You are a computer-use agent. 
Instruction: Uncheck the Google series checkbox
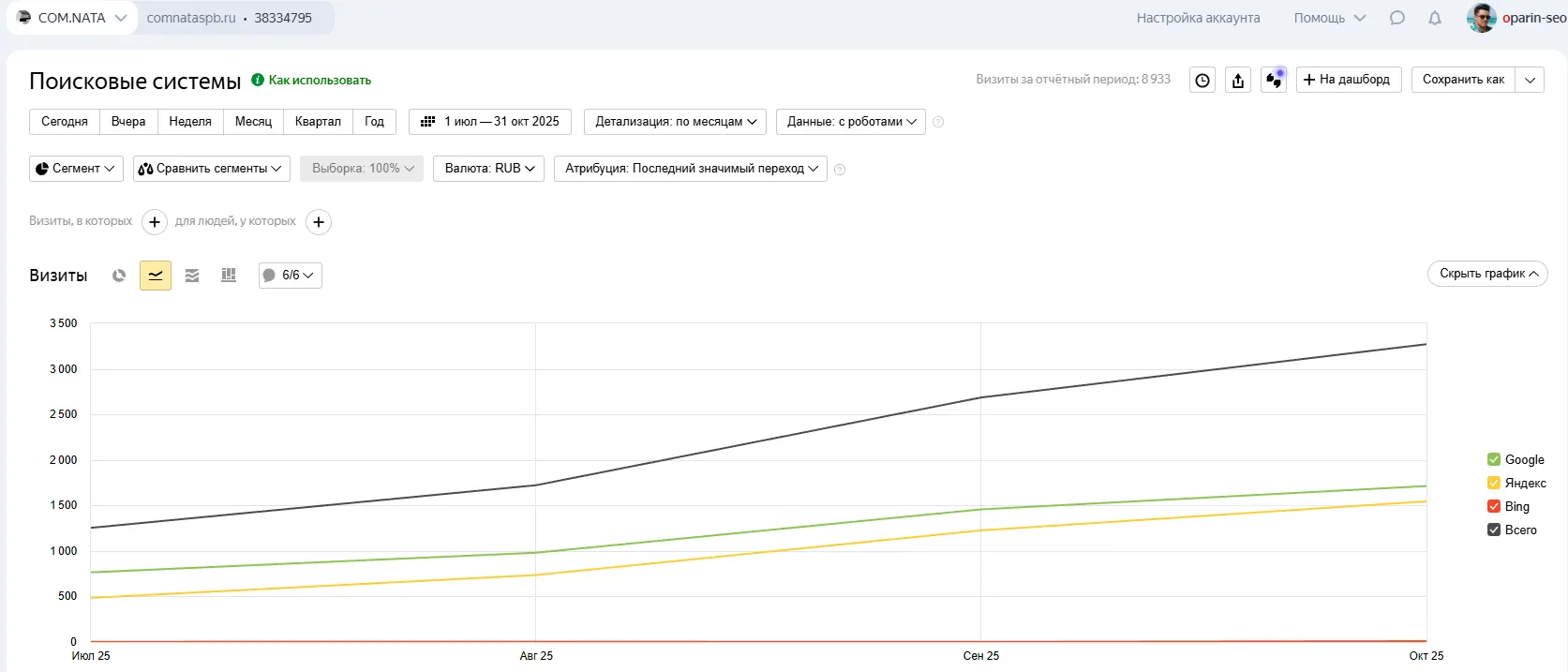(1494, 459)
